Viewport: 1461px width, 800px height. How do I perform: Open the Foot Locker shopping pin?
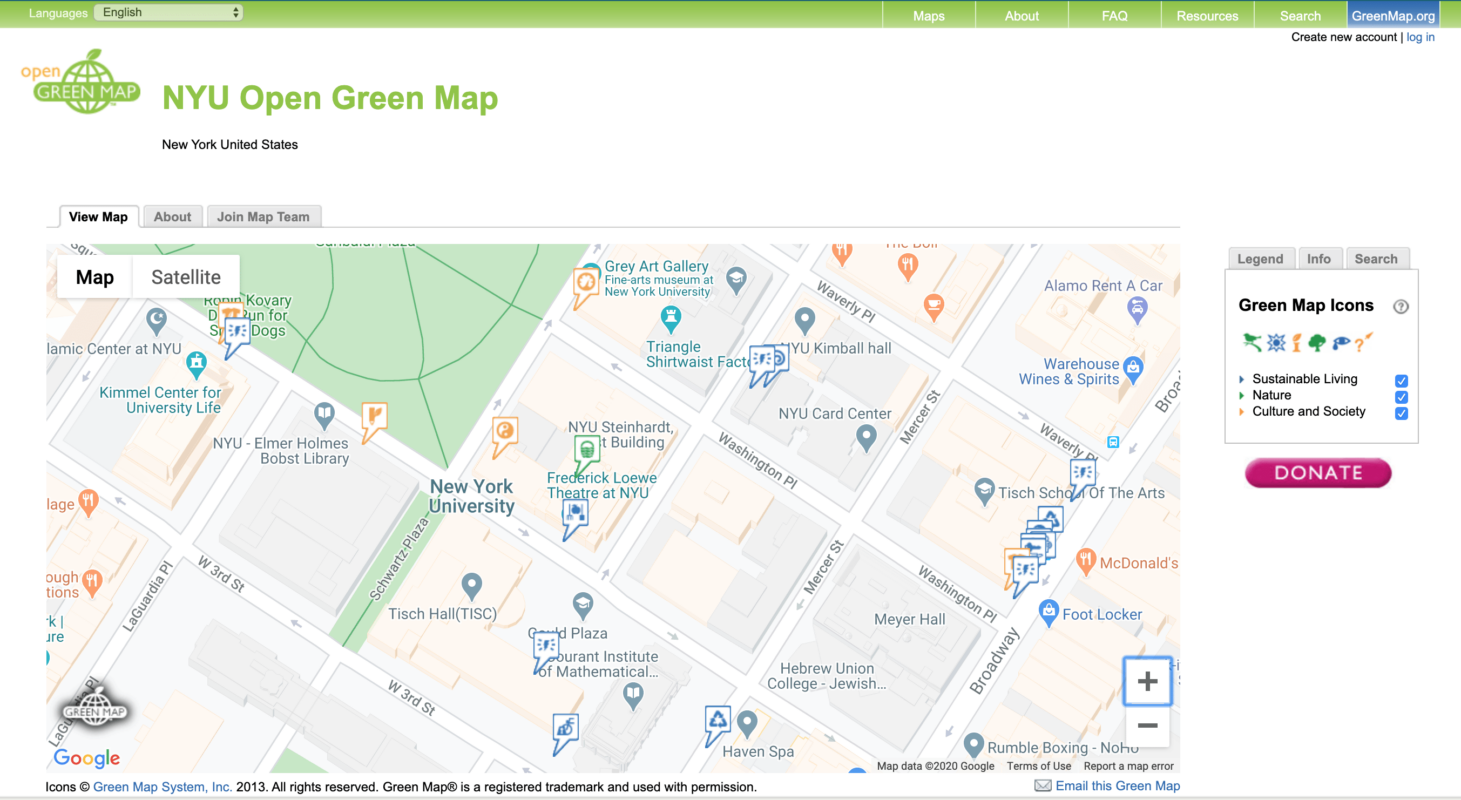[1048, 611]
